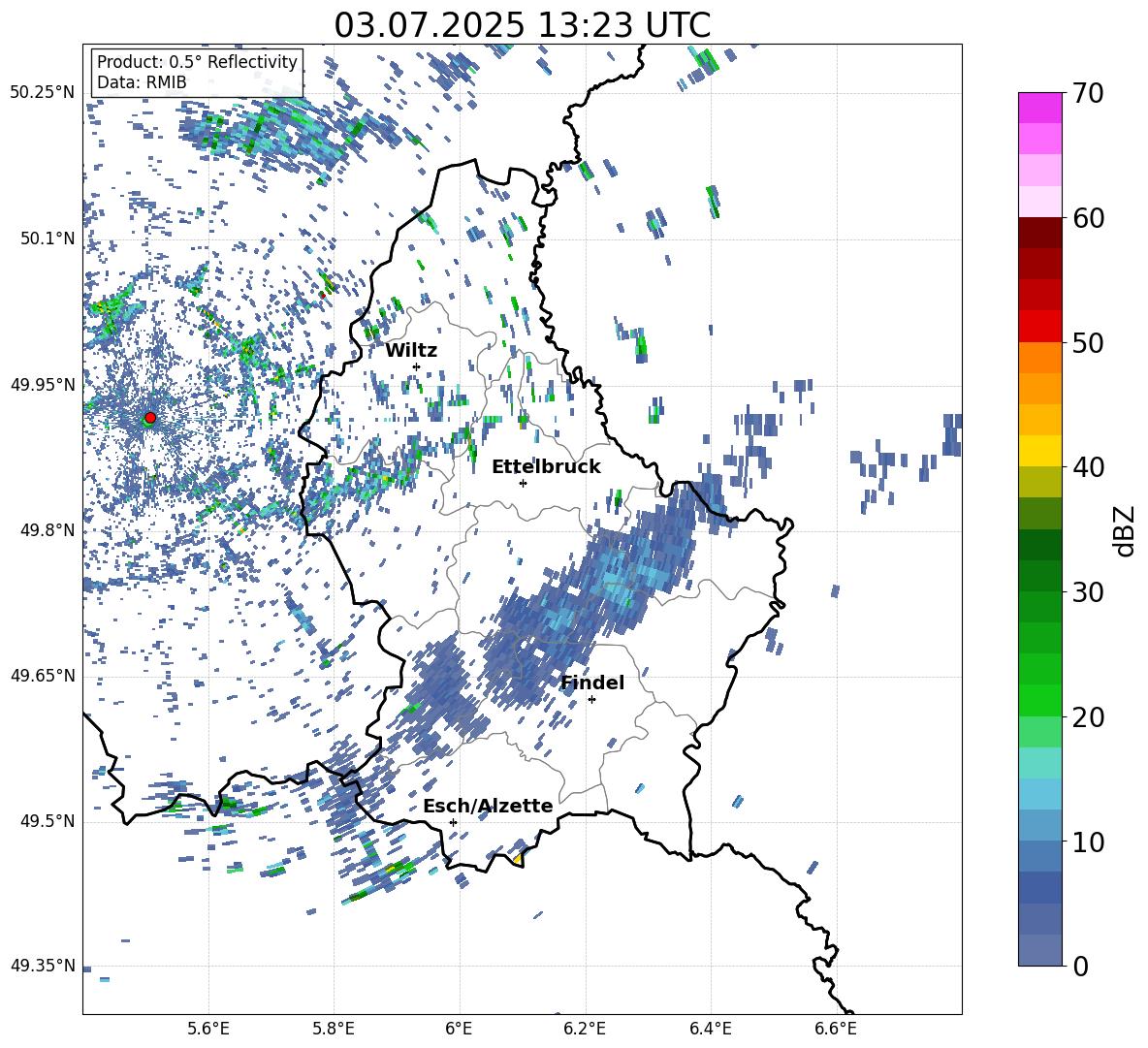1148x1048 pixels.
Task: Click the 5.8°E longitude label
Action: click(x=334, y=1029)
